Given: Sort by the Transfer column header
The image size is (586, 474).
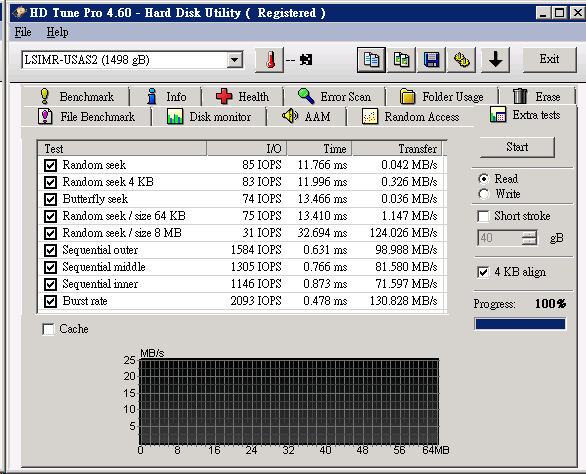Looking at the screenshot, I should [397, 149].
